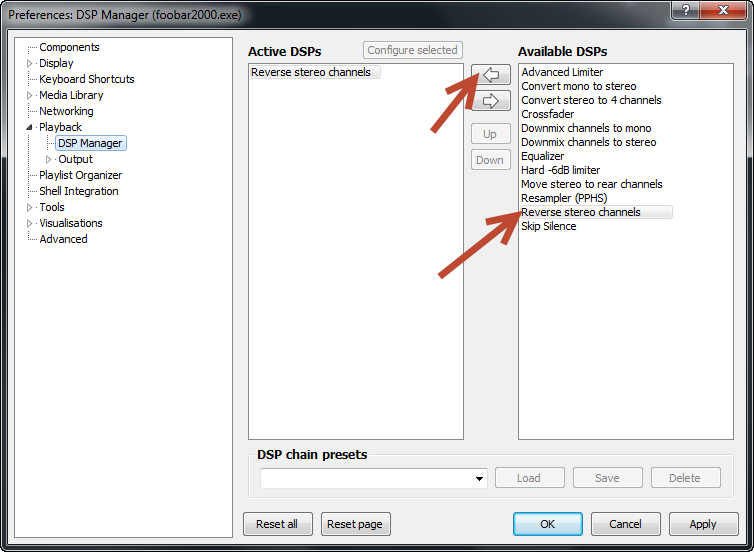Click the Apply button
The width and height of the screenshot is (754, 552).
pyautogui.click(x=704, y=524)
